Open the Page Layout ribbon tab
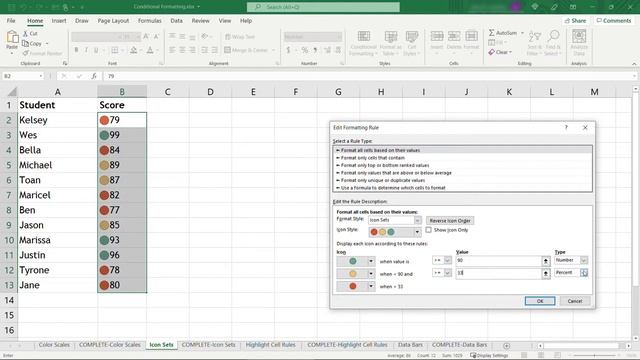The height and width of the screenshot is (360, 640). [113, 20]
